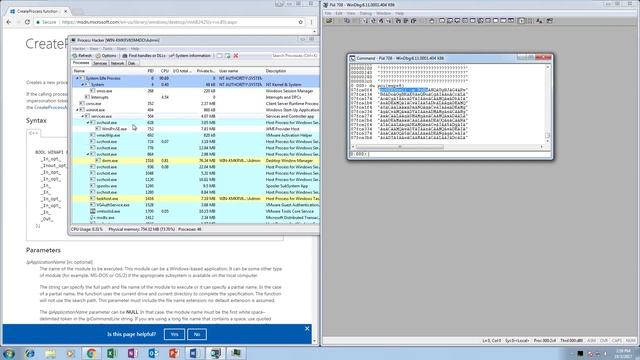Toggle Source mode on in WinDbg toolbar
Screen dimensions: 640x360
pos(522,21)
